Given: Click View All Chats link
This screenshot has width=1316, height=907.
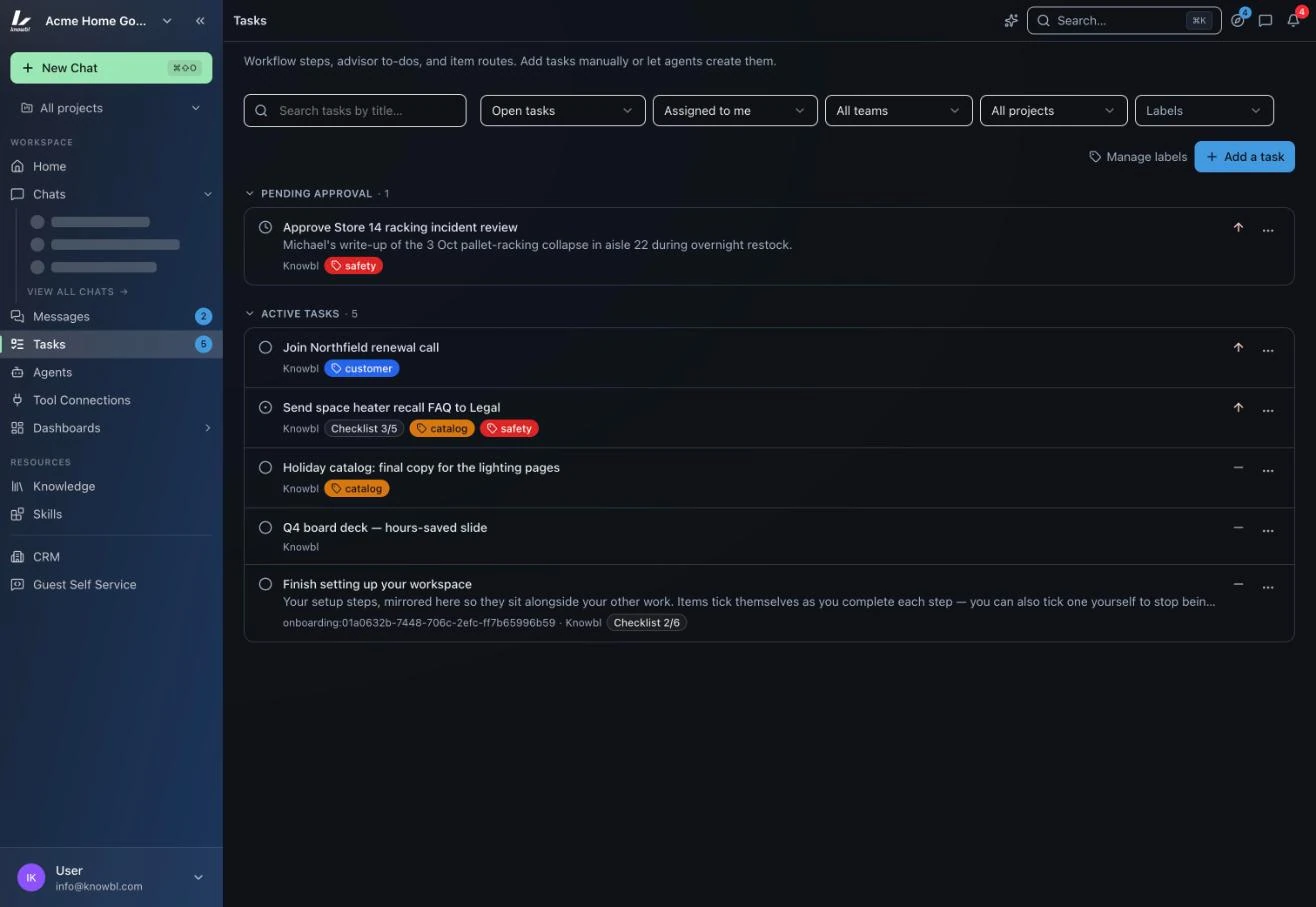Looking at the screenshot, I should tap(78, 292).
